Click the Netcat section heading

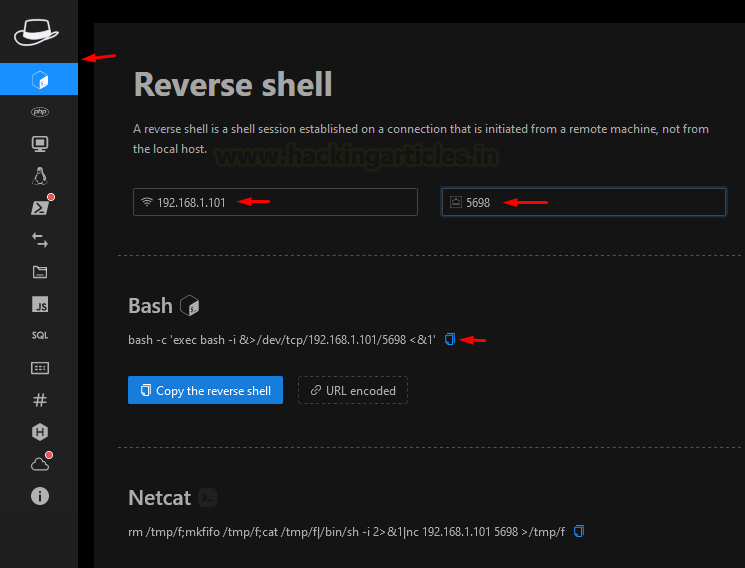click(160, 498)
